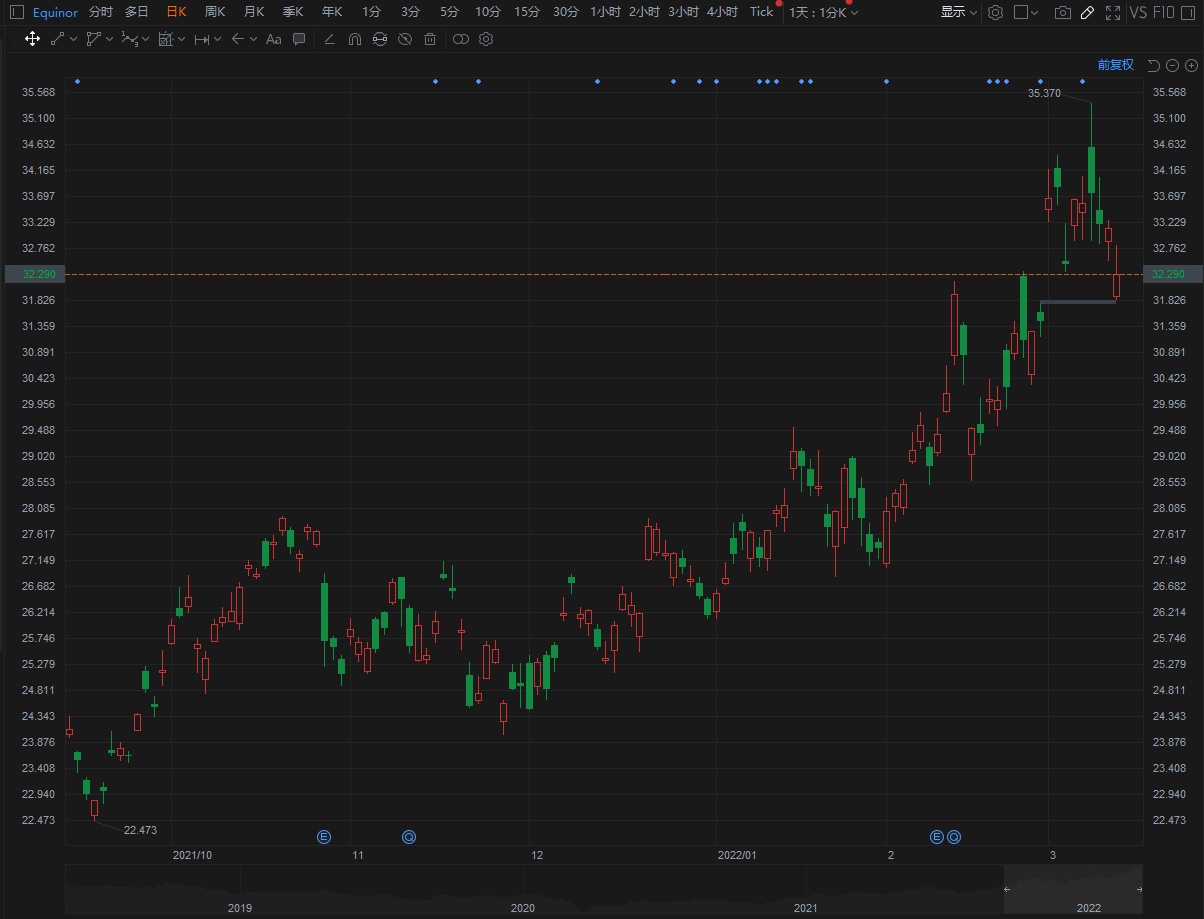Select the comment bubble note tool

[298, 39]
